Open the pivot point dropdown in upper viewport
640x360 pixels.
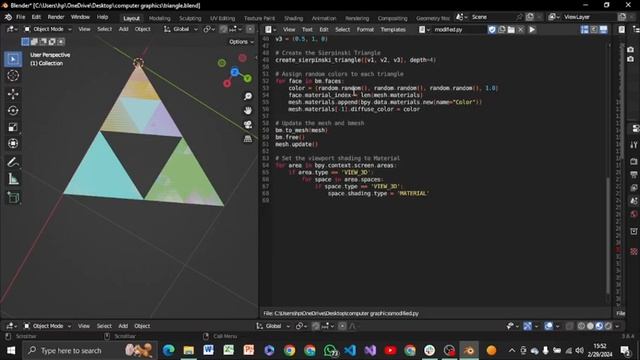pyautogui.click(x=209, y=29)
